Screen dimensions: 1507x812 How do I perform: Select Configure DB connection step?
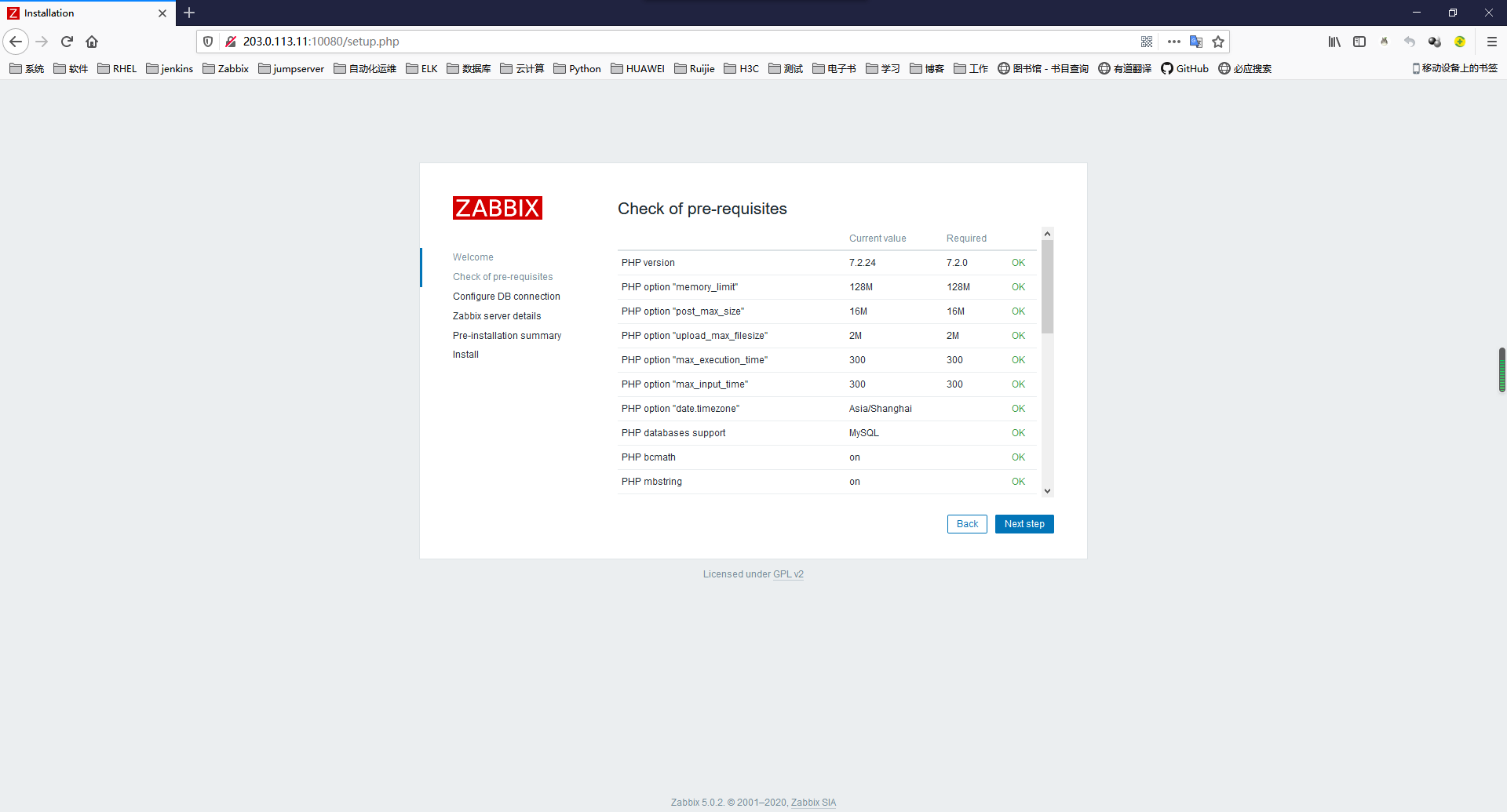click(506, 297)
